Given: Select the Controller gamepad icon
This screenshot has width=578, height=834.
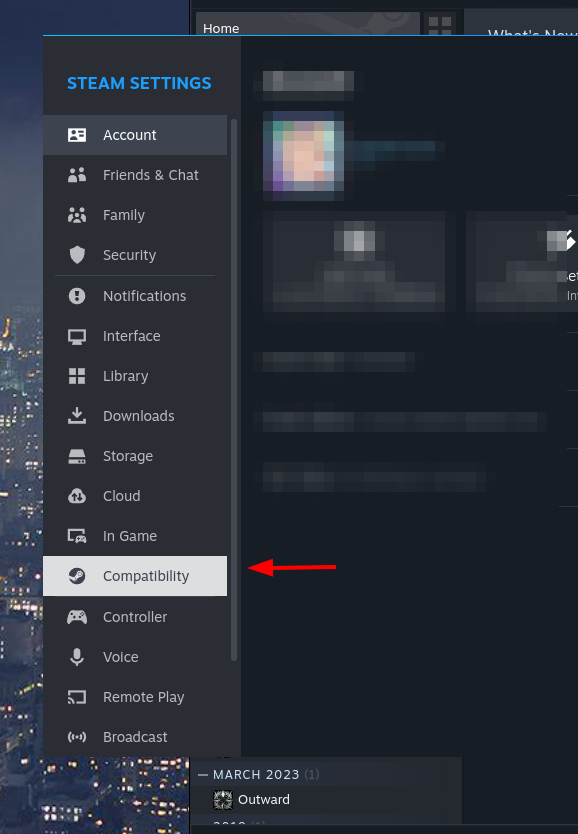Looking at the screenshot, I should tap(77, 617).
